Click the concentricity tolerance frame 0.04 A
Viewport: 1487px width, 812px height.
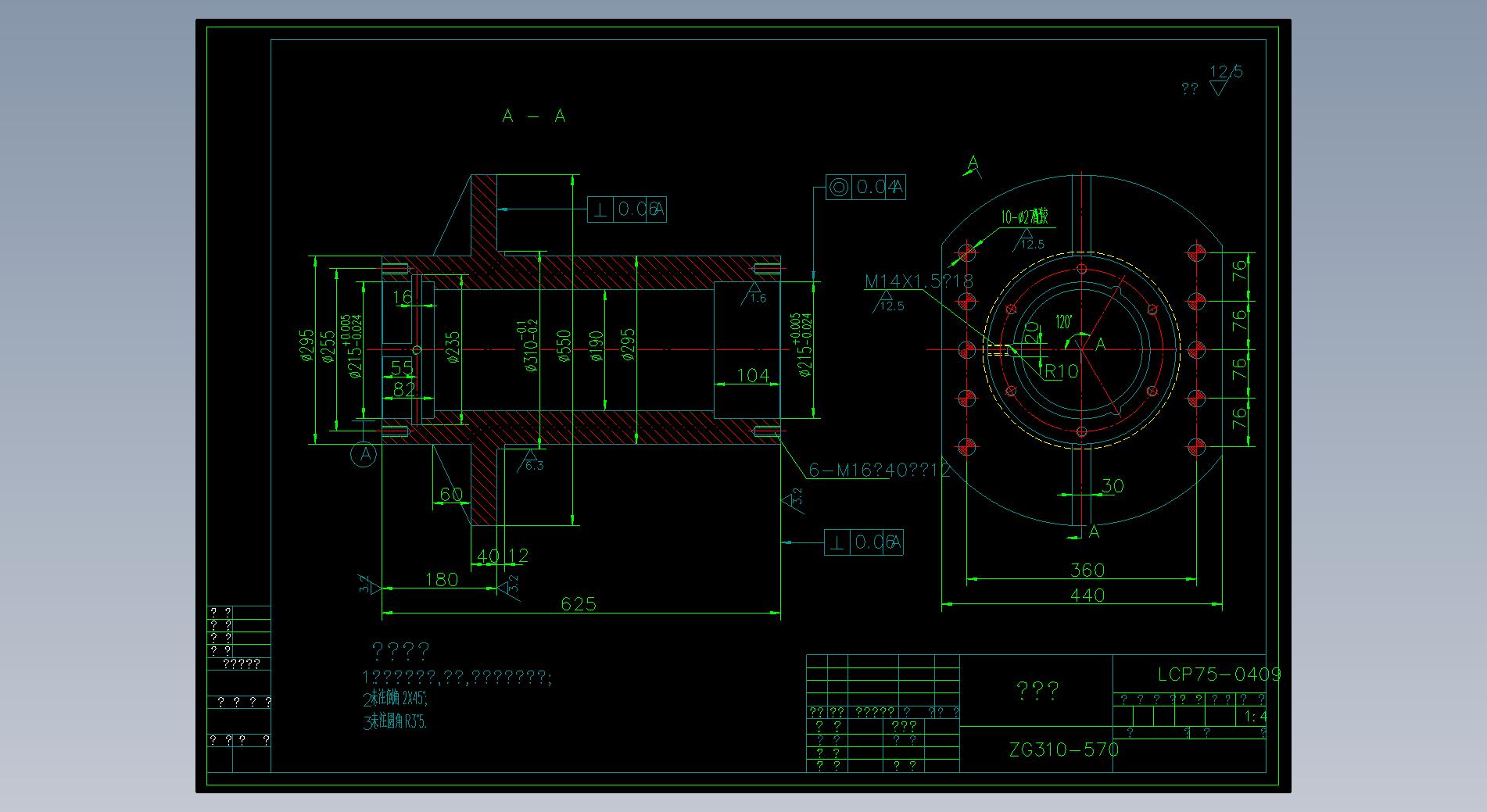point(865,188)
